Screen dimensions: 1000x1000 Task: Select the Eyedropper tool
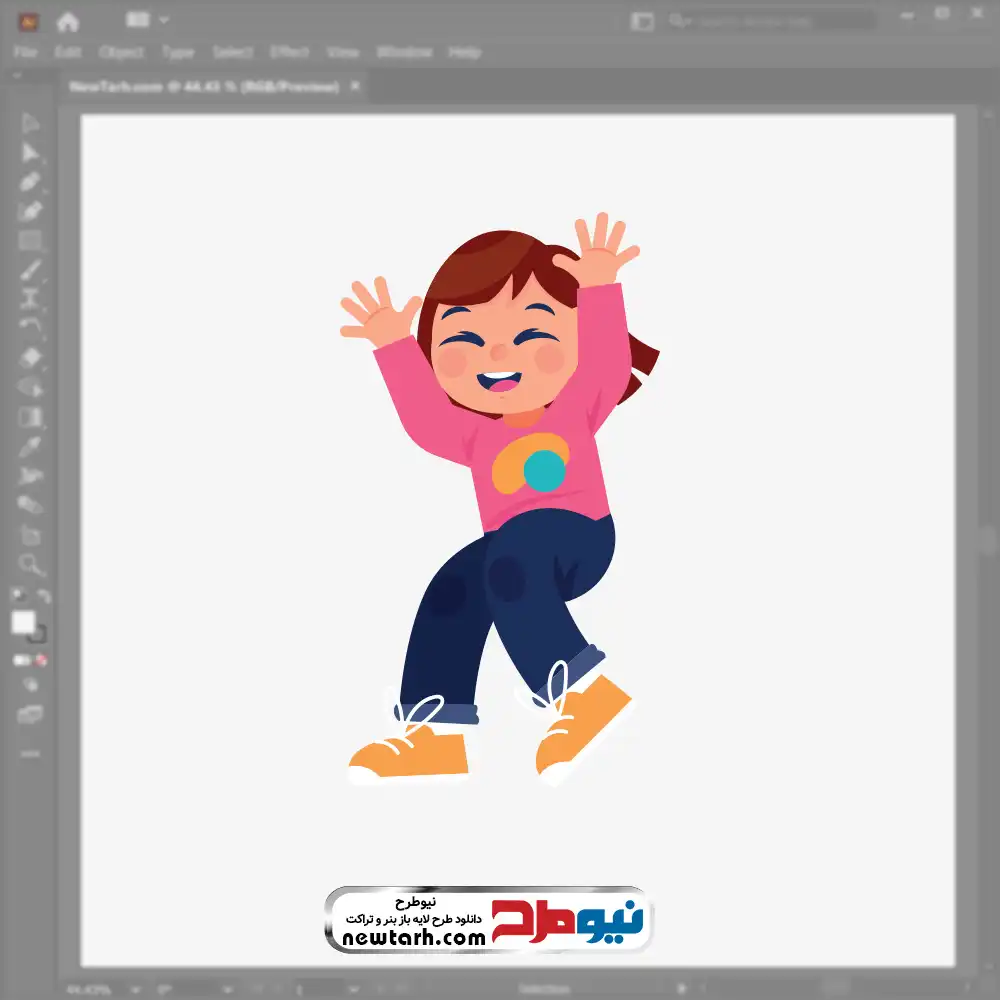click(x=30, y=446)
